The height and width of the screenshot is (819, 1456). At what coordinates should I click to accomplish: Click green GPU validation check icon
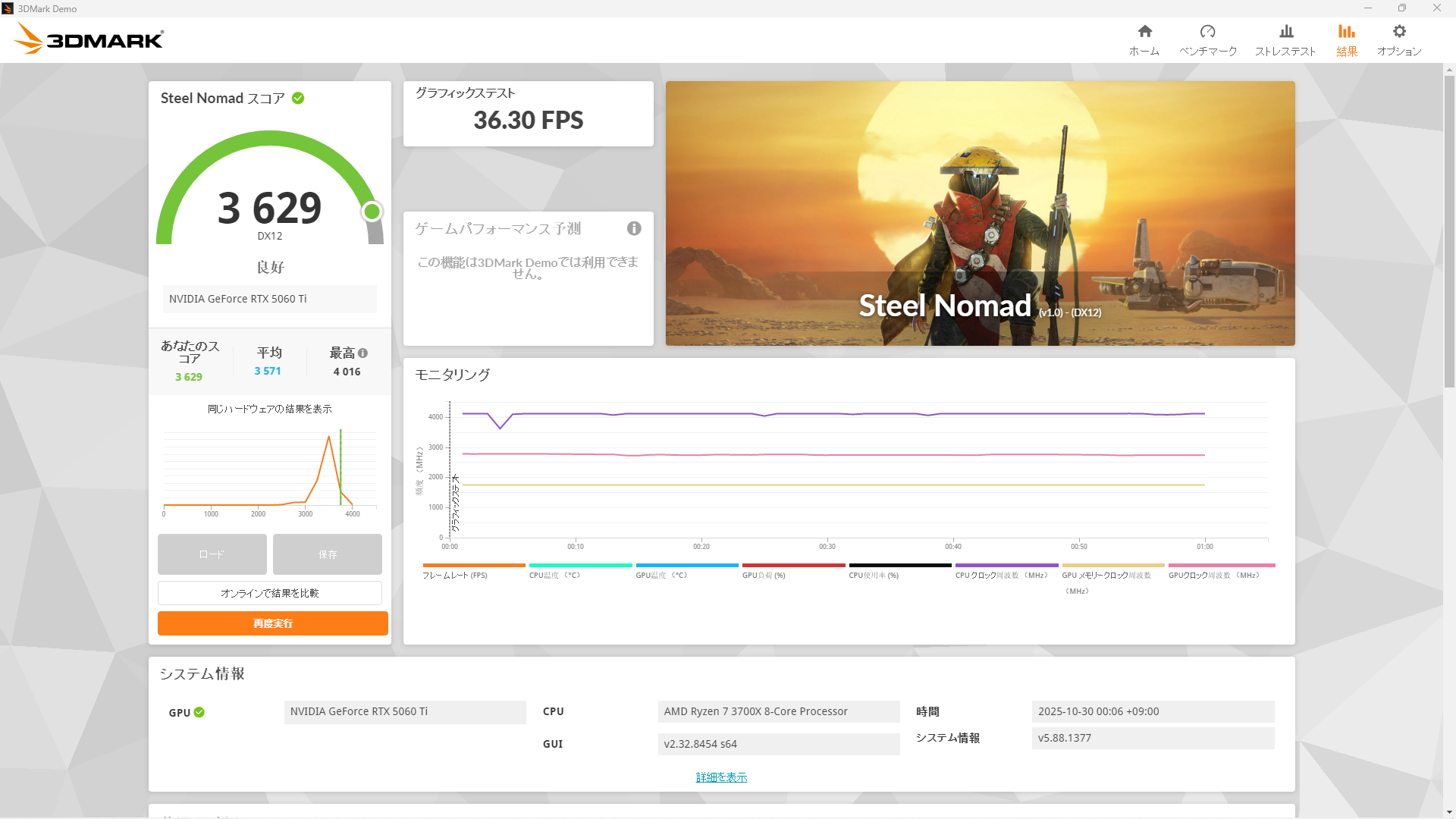[199, 712]
